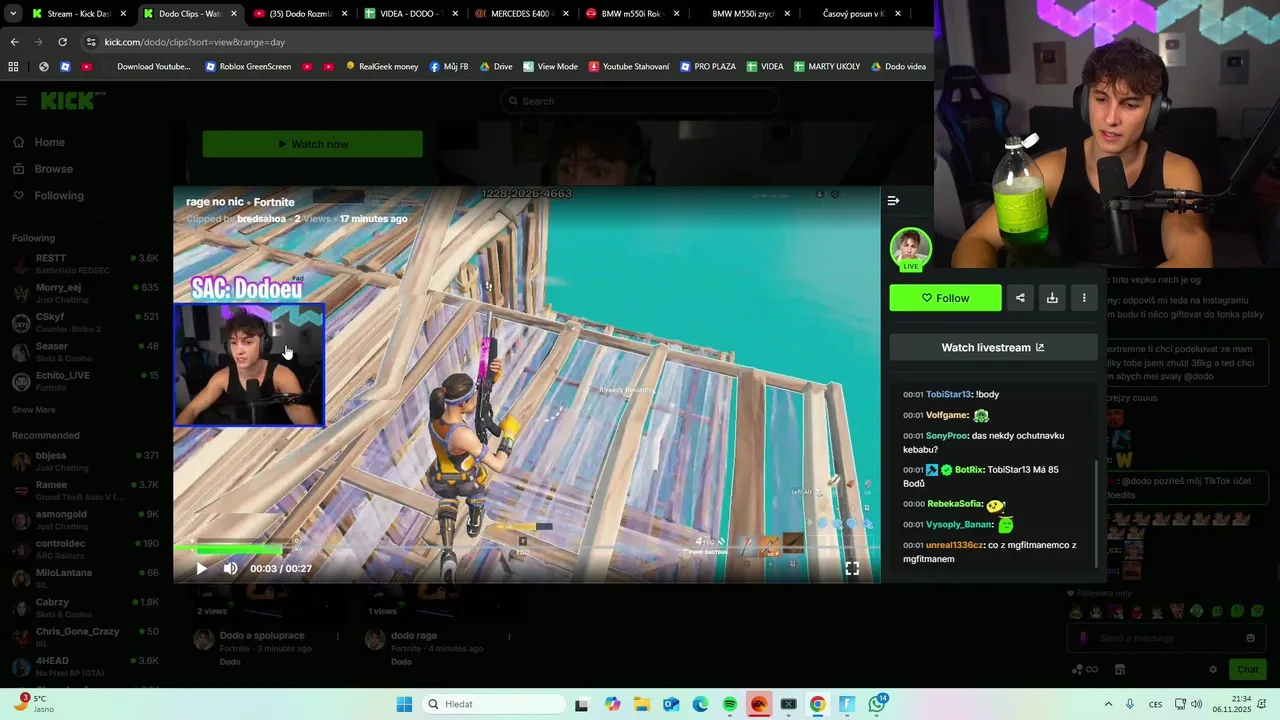The height and width of the screenshot is (720, 1280).
Task: Switch to MERCEDES E400 tab
Action: (520, 14)
